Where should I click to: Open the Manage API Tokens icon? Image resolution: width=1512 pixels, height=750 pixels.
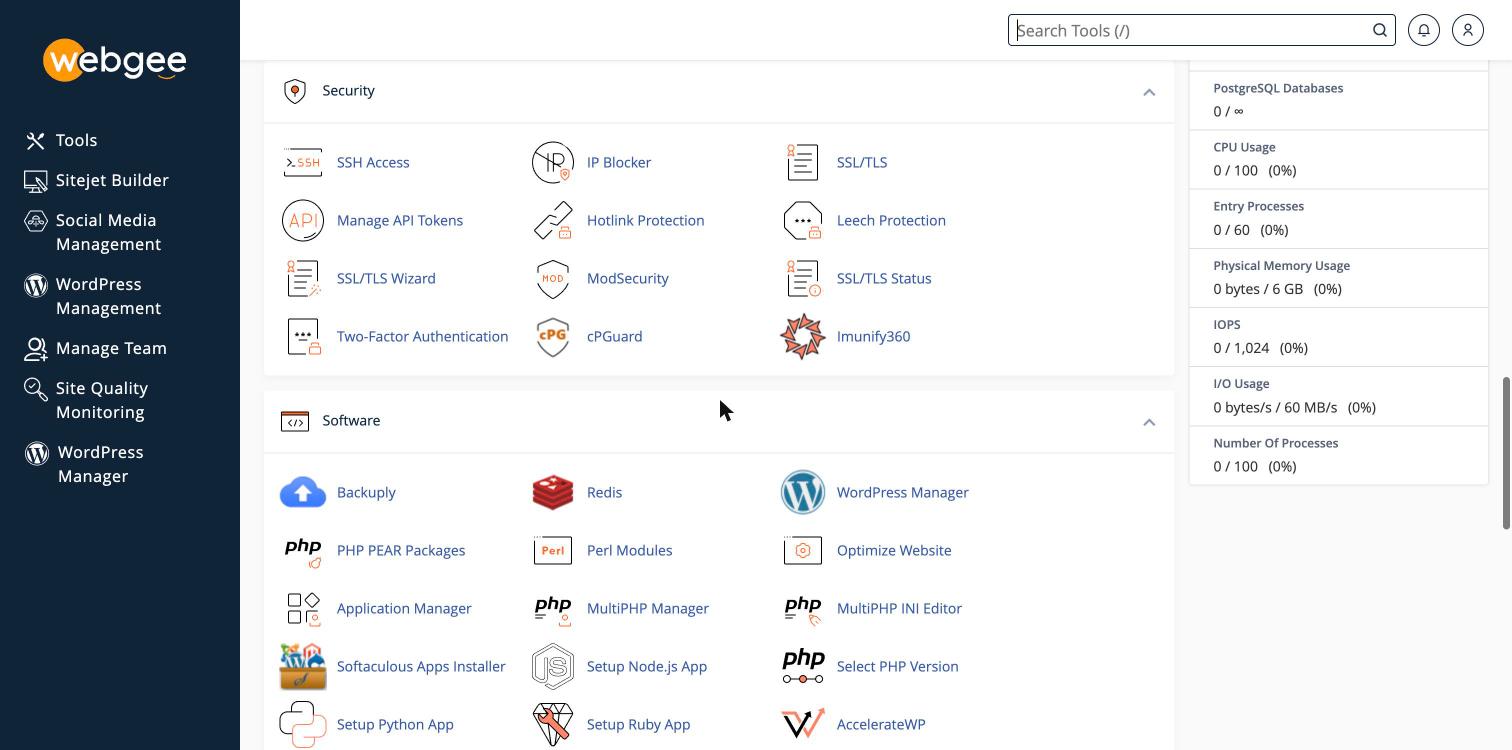[303, 220]
